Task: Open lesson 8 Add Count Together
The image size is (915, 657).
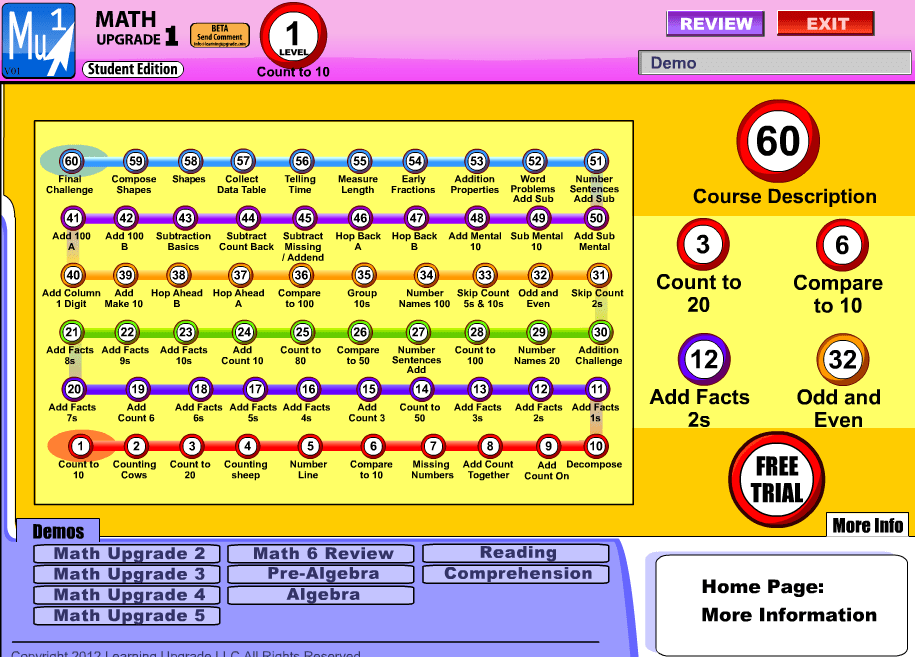Action: click(490, 446)
